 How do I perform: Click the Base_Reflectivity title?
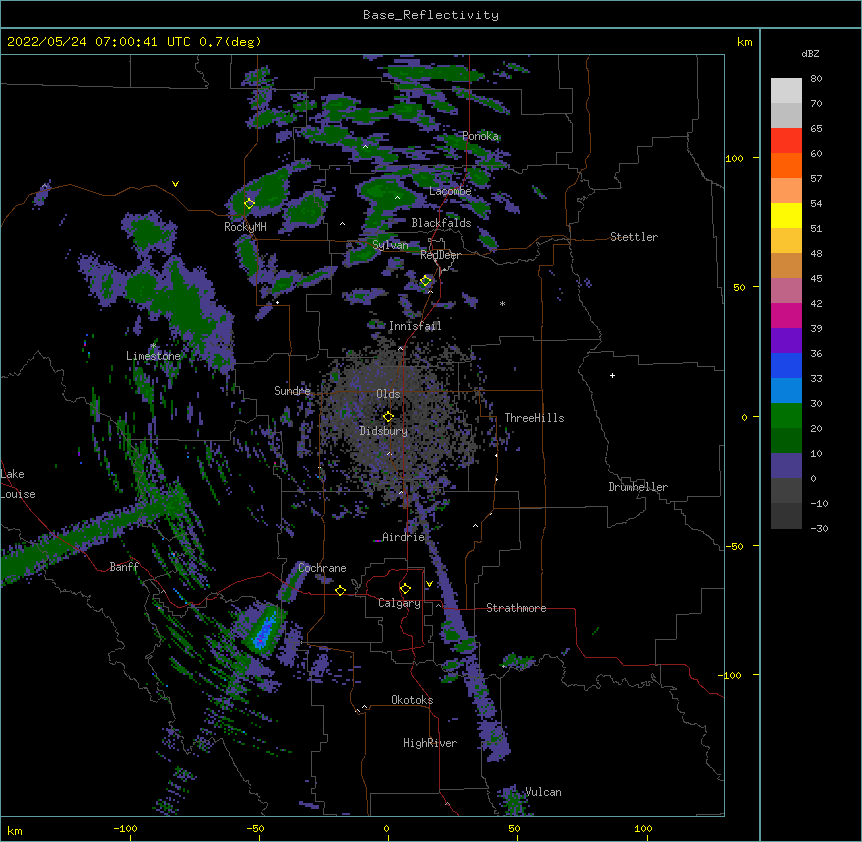coord(431,15)
